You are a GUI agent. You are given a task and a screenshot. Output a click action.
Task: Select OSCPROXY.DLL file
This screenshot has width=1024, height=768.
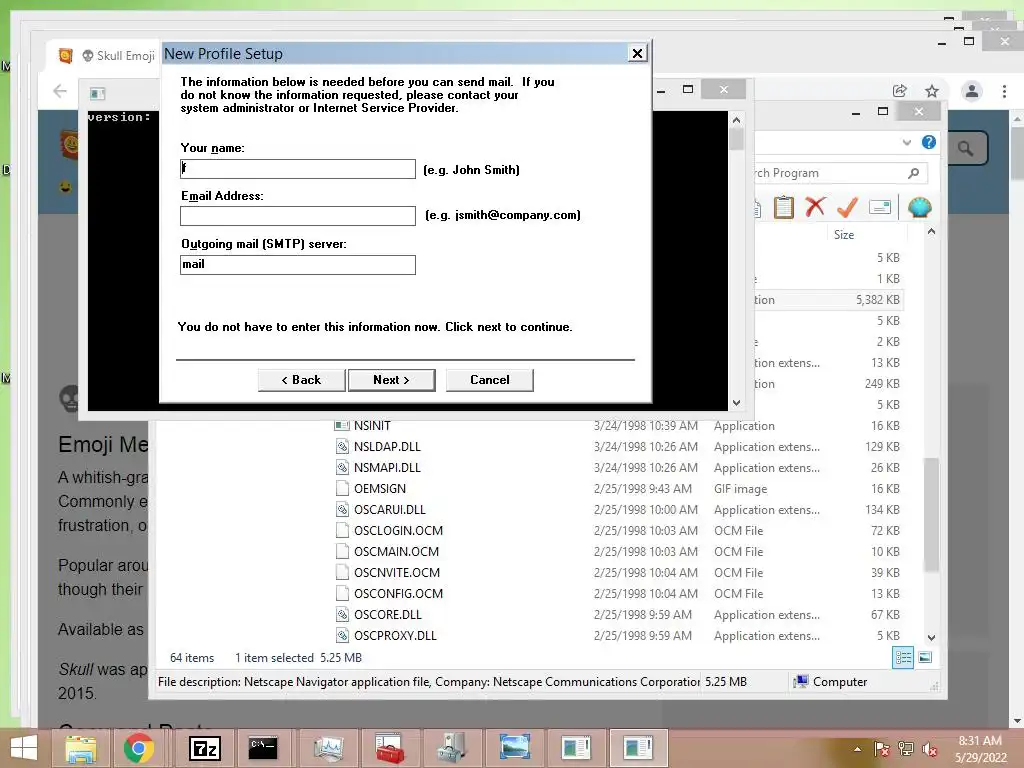[394, 635]
